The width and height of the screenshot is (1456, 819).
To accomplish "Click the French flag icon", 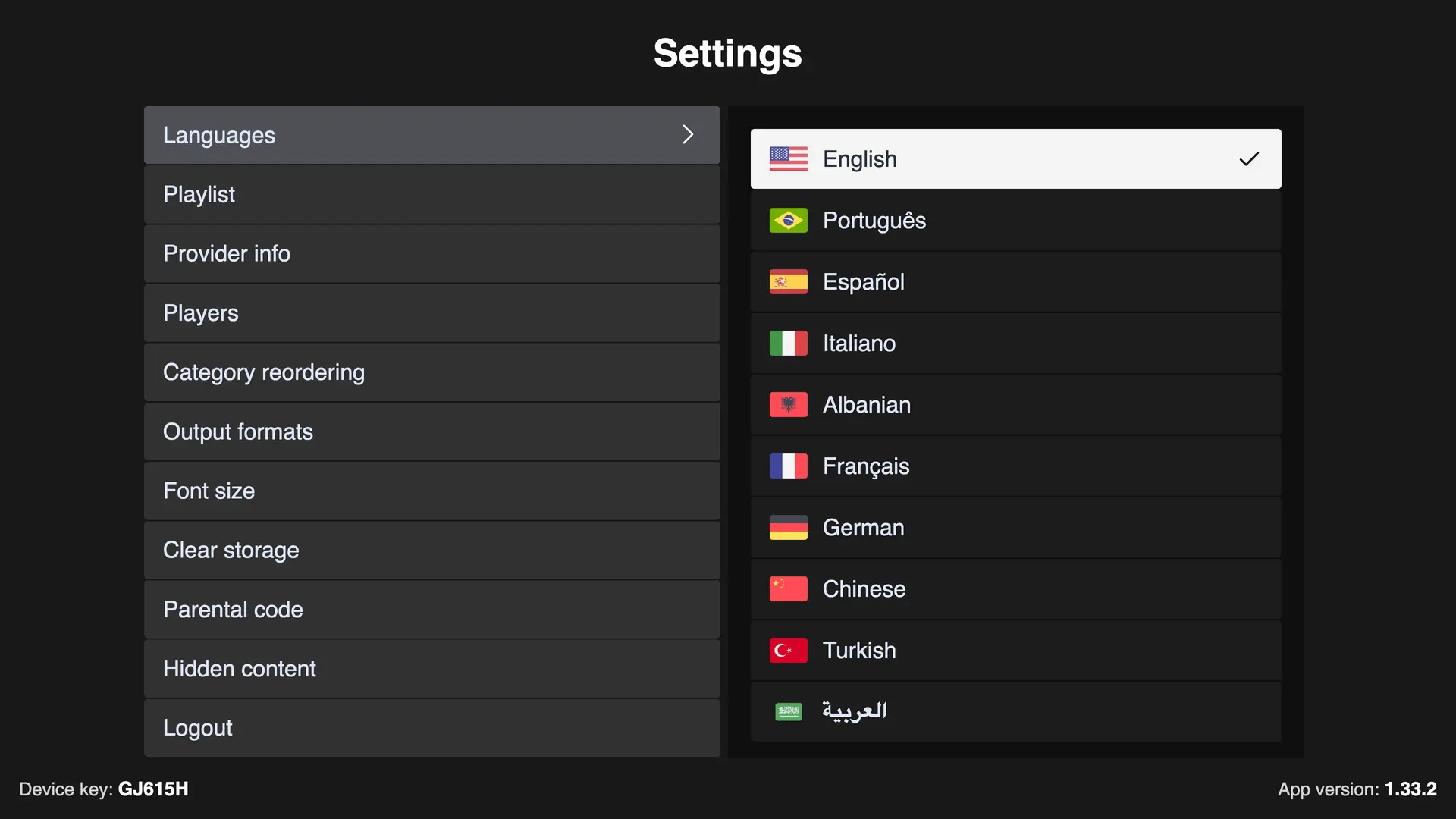I will pos(788,466).
